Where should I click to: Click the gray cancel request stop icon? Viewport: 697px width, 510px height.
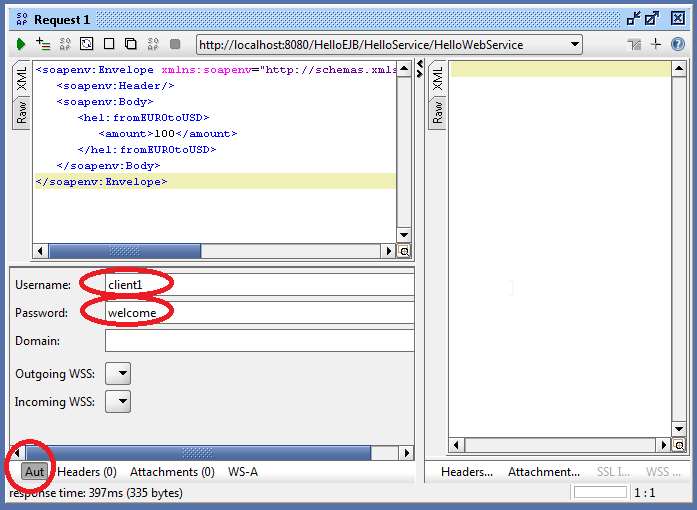[x=175, y=44]
